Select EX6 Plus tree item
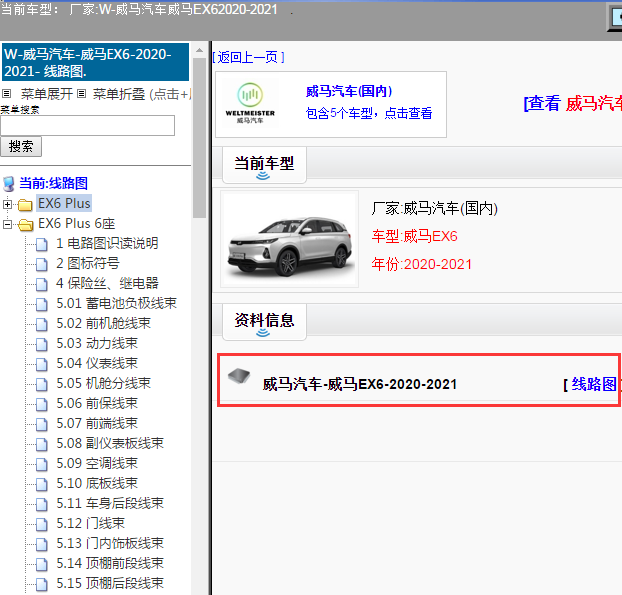Screen dimensions: 622x595 (64, 203)
